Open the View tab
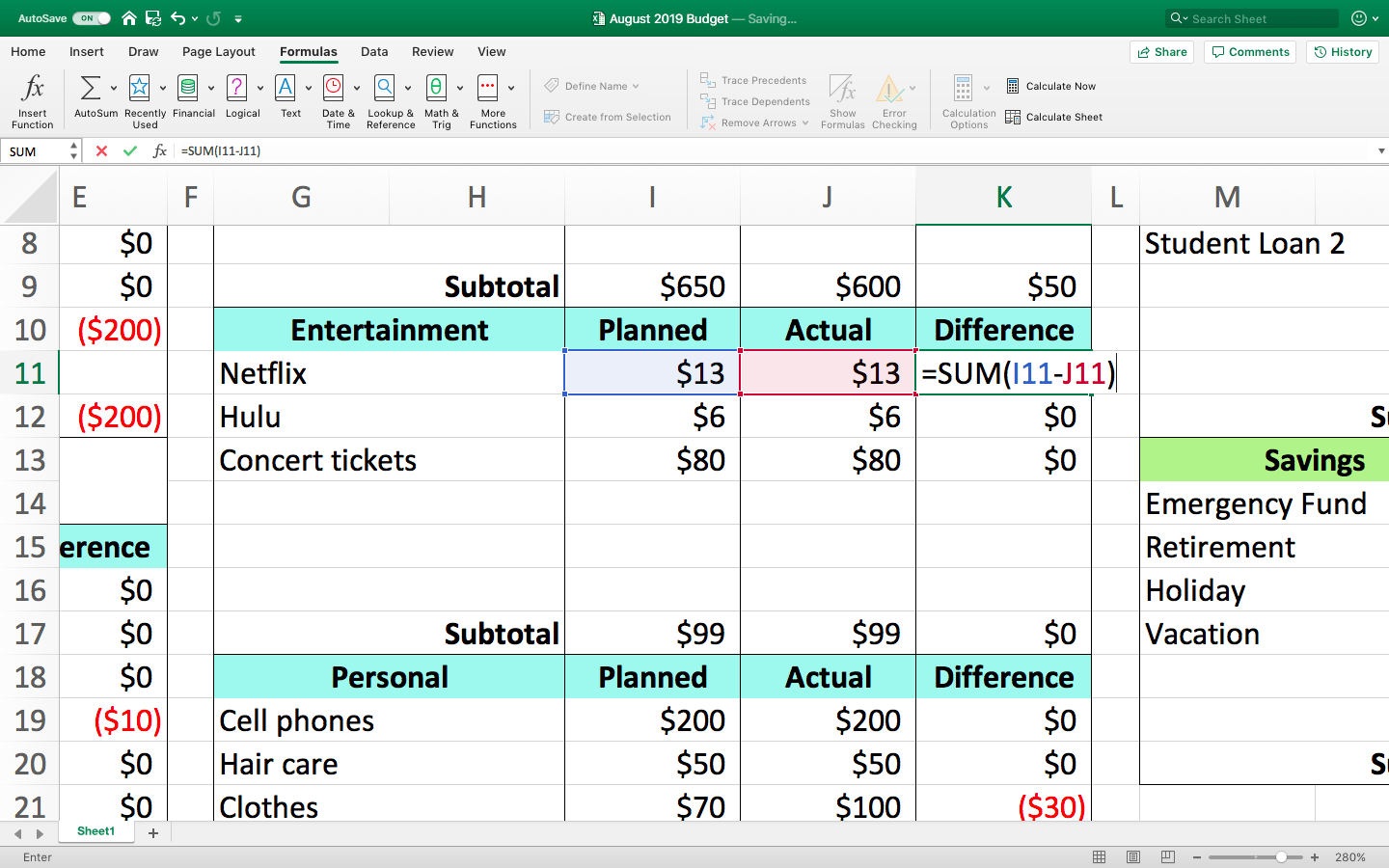This screenshot has width=1389, height=868. click(x=492, y=51)
